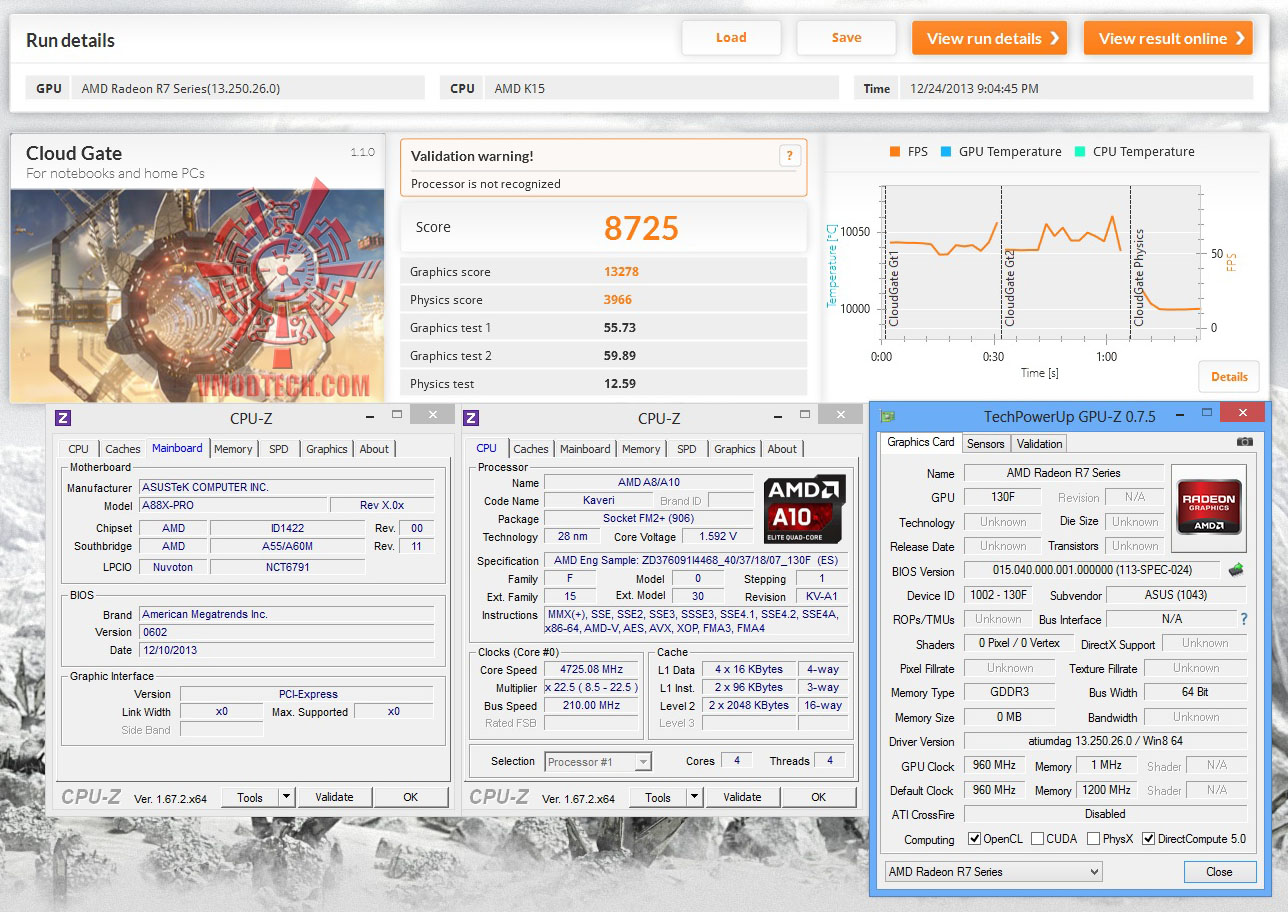Click the Load button in Run details

click(731, 38)
